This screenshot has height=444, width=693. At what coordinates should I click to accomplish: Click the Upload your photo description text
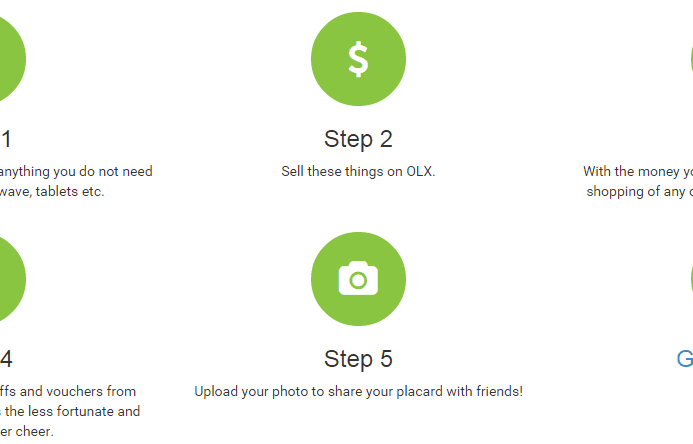(358, 391)
